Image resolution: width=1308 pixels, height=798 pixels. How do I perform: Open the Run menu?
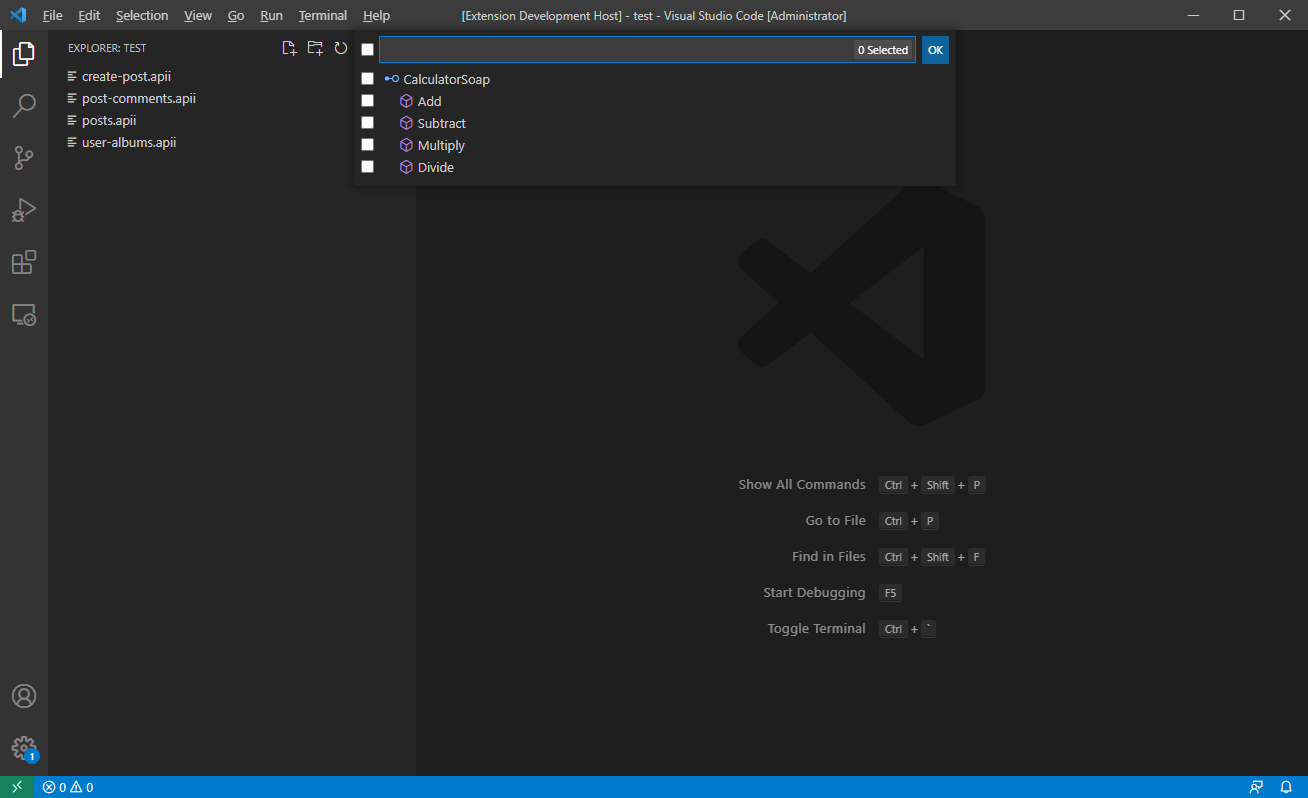click(271, 15)
